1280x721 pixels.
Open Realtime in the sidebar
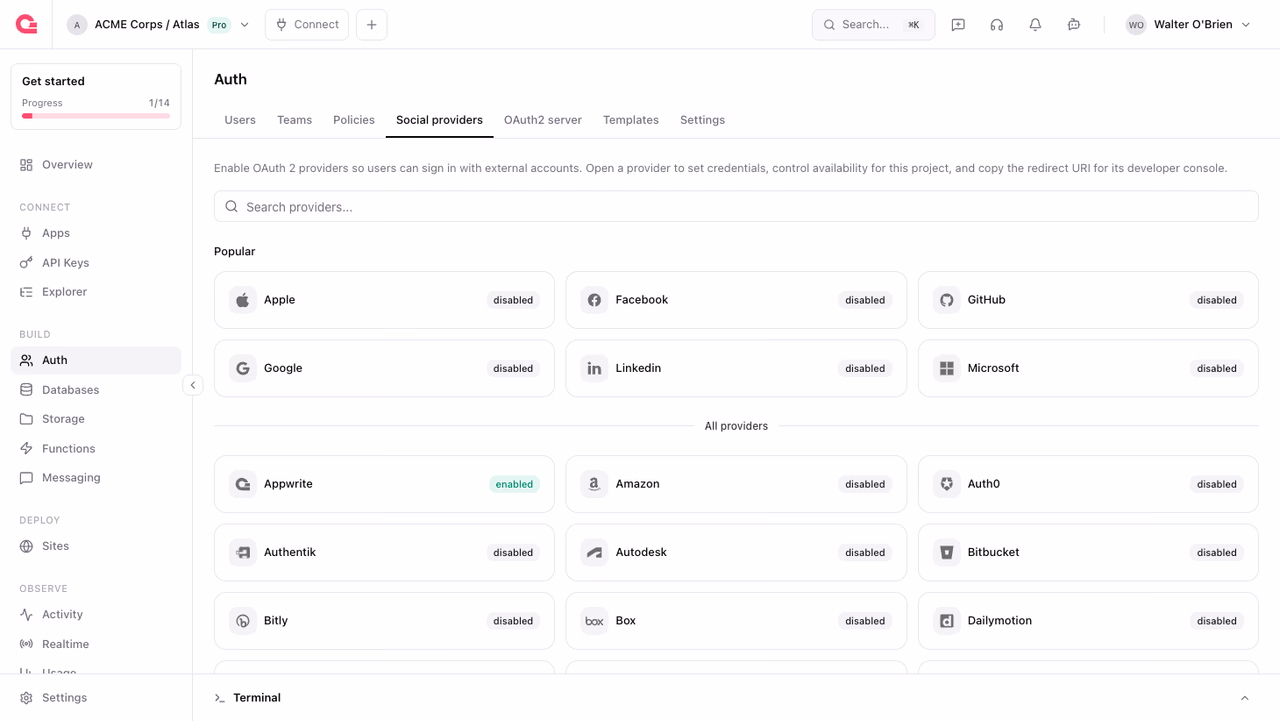pos(96,644)
